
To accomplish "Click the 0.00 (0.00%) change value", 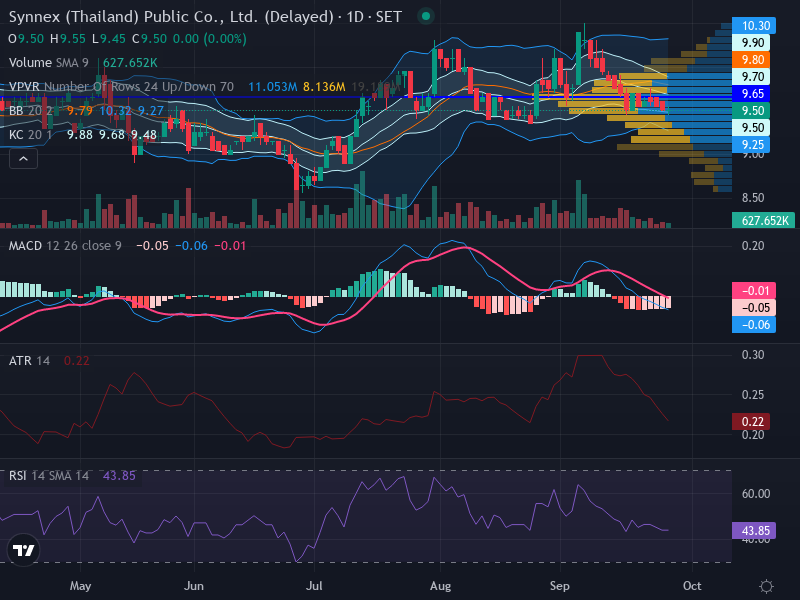I will pyautogui.click(x=210, y=39).
